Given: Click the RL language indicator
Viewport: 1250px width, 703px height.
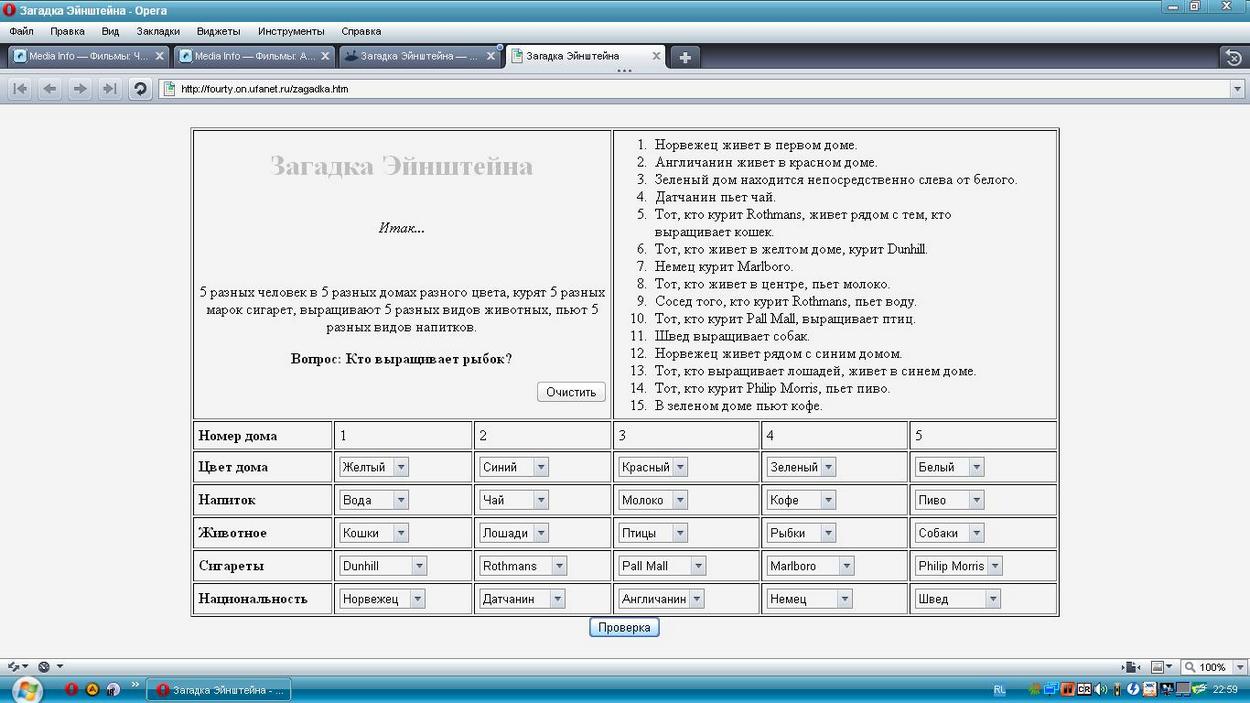Looking at the screenshot, I should tap(1000, 690).
